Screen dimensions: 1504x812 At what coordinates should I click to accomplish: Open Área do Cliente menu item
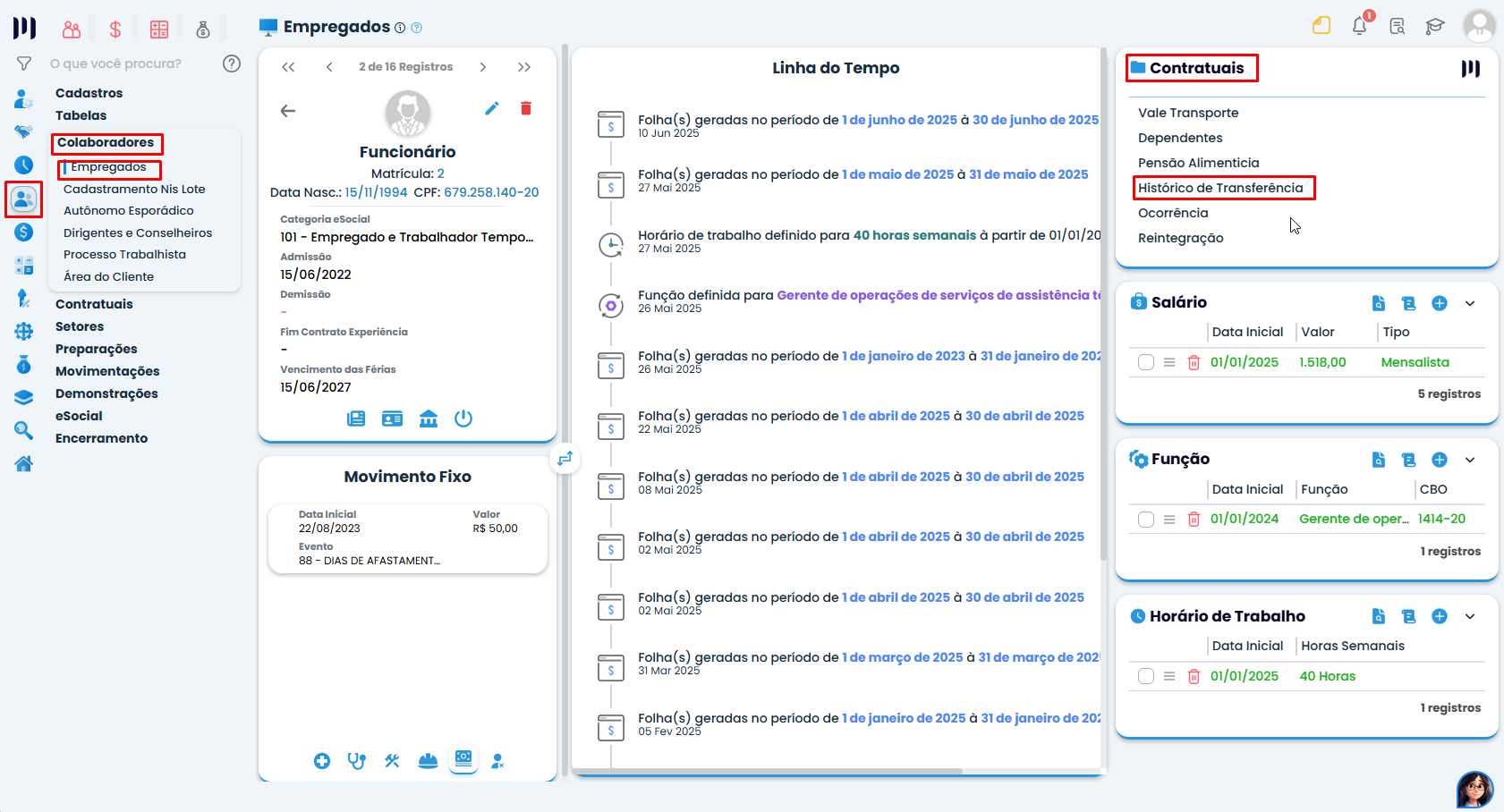108,276
